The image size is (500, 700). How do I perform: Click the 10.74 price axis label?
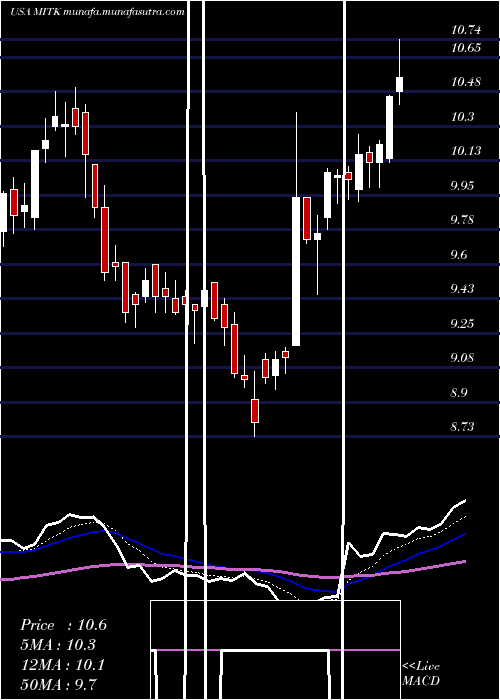tap(466, 30)
